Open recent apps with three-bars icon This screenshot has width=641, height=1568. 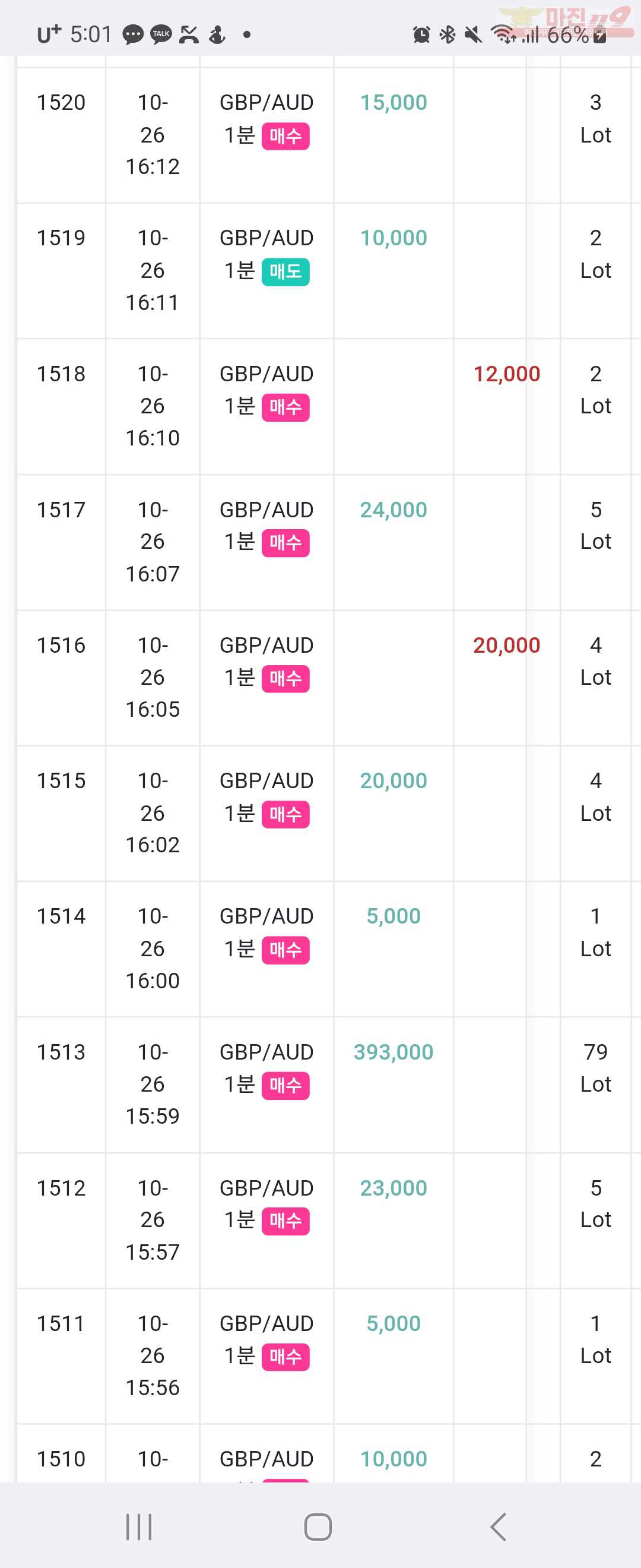tap(139, 1526)
